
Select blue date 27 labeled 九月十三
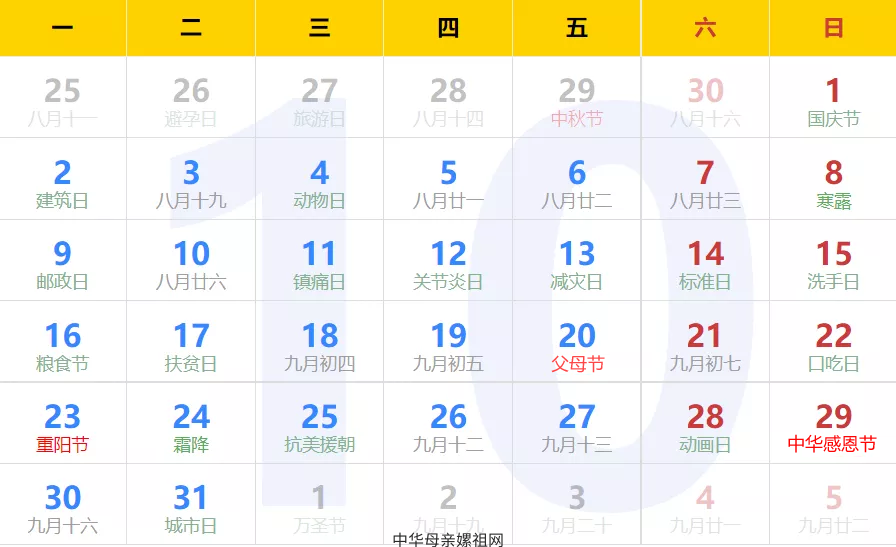point(577,424)
